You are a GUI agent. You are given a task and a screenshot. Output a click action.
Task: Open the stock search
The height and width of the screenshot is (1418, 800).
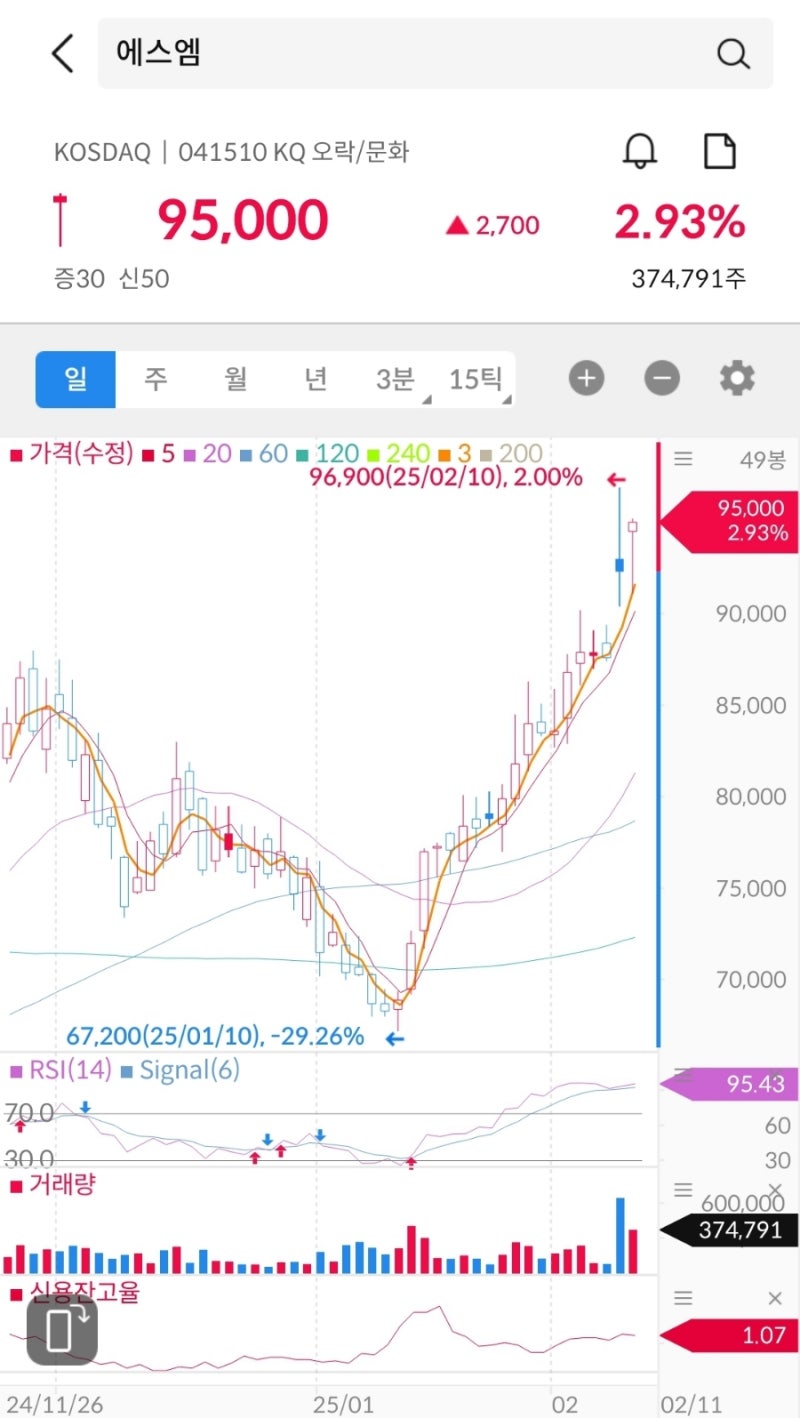click(x=733, y=53)
